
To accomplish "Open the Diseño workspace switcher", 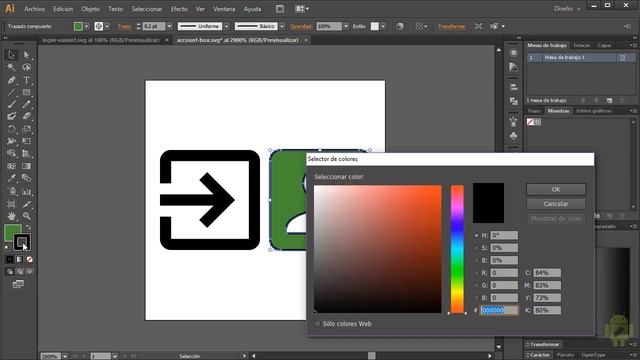I will [567, 9].
